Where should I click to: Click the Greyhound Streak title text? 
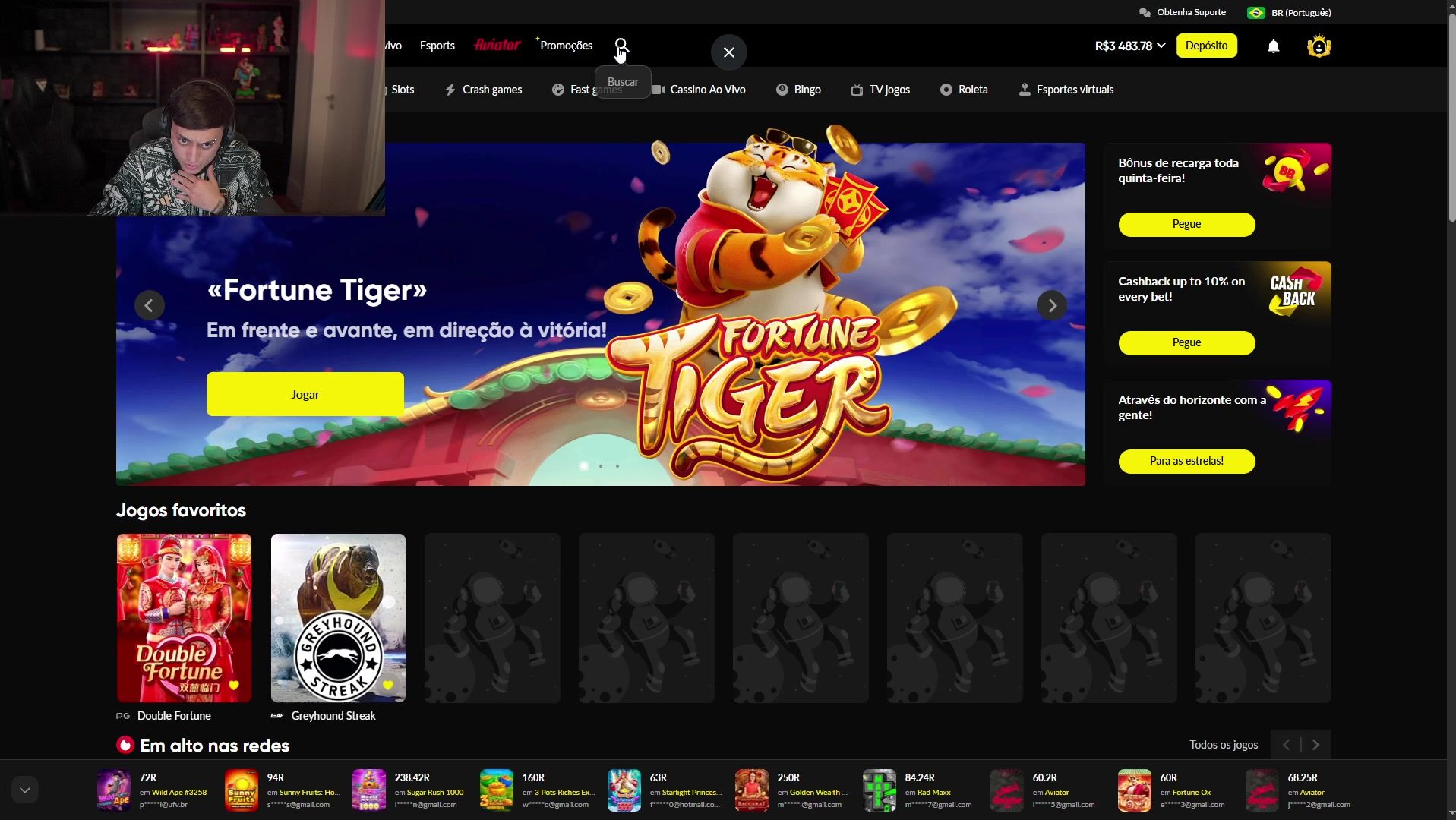[333, 716]
